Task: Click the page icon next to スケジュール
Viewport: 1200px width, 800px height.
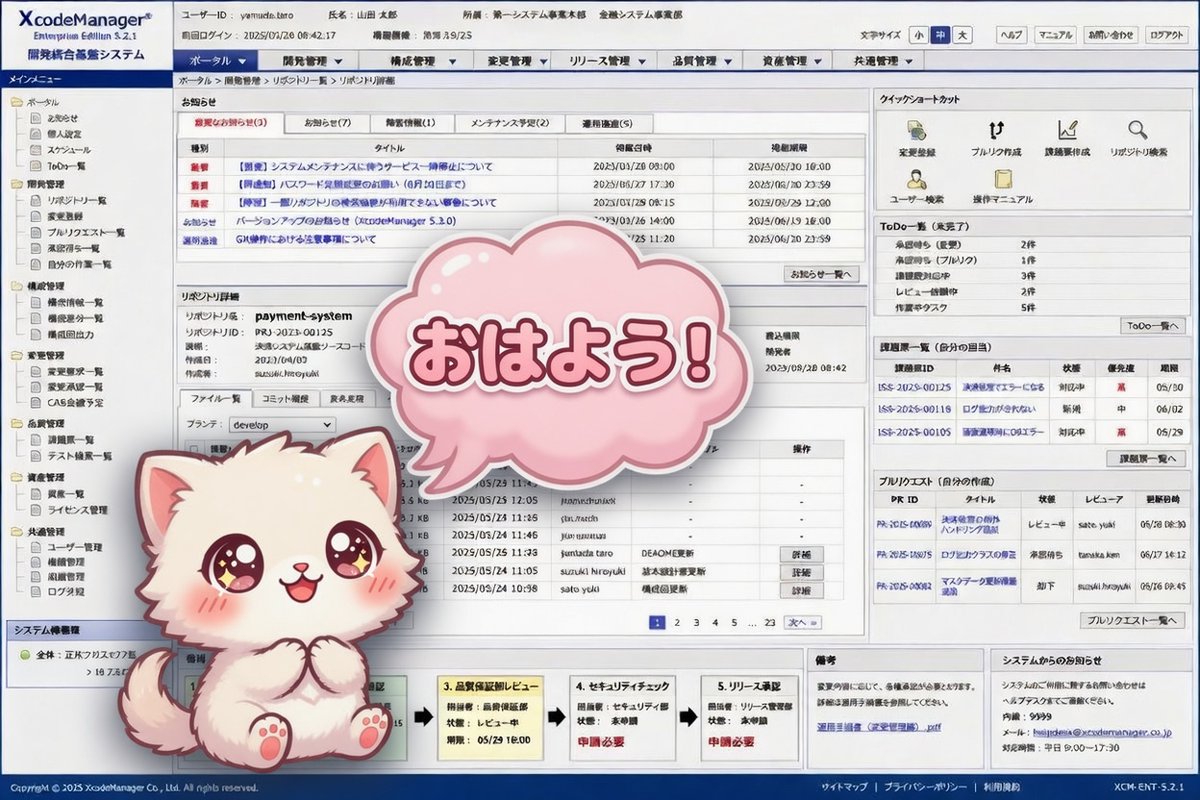Action: [x=36, y=149]
